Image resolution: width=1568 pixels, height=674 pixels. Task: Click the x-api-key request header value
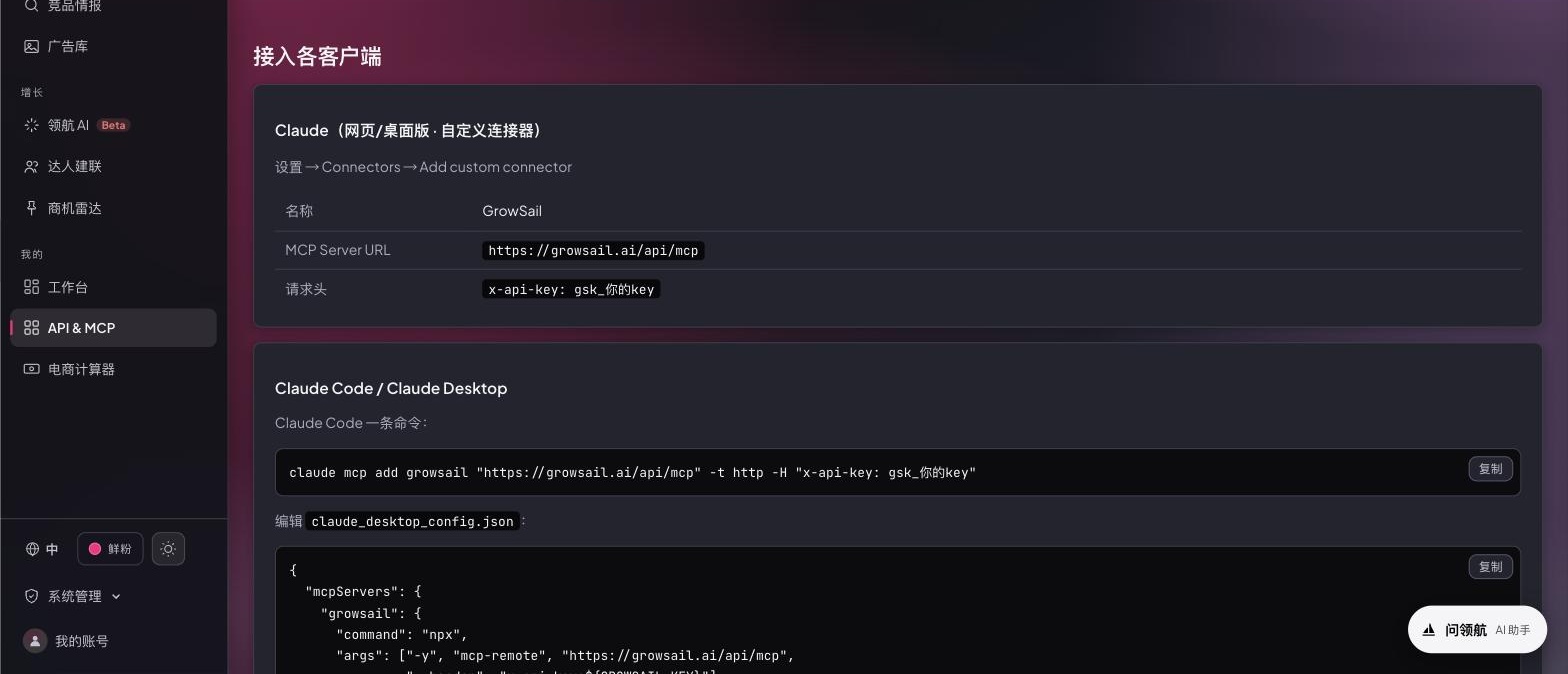571,289
